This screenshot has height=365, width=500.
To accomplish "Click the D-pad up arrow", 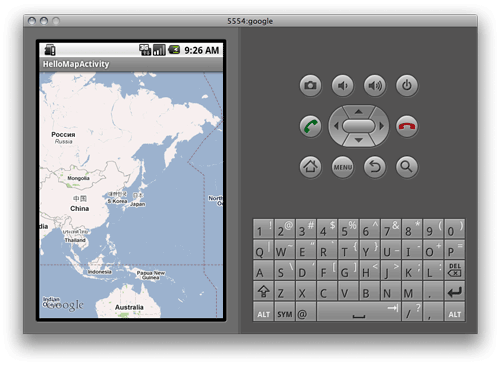I will tap(358, 111).
